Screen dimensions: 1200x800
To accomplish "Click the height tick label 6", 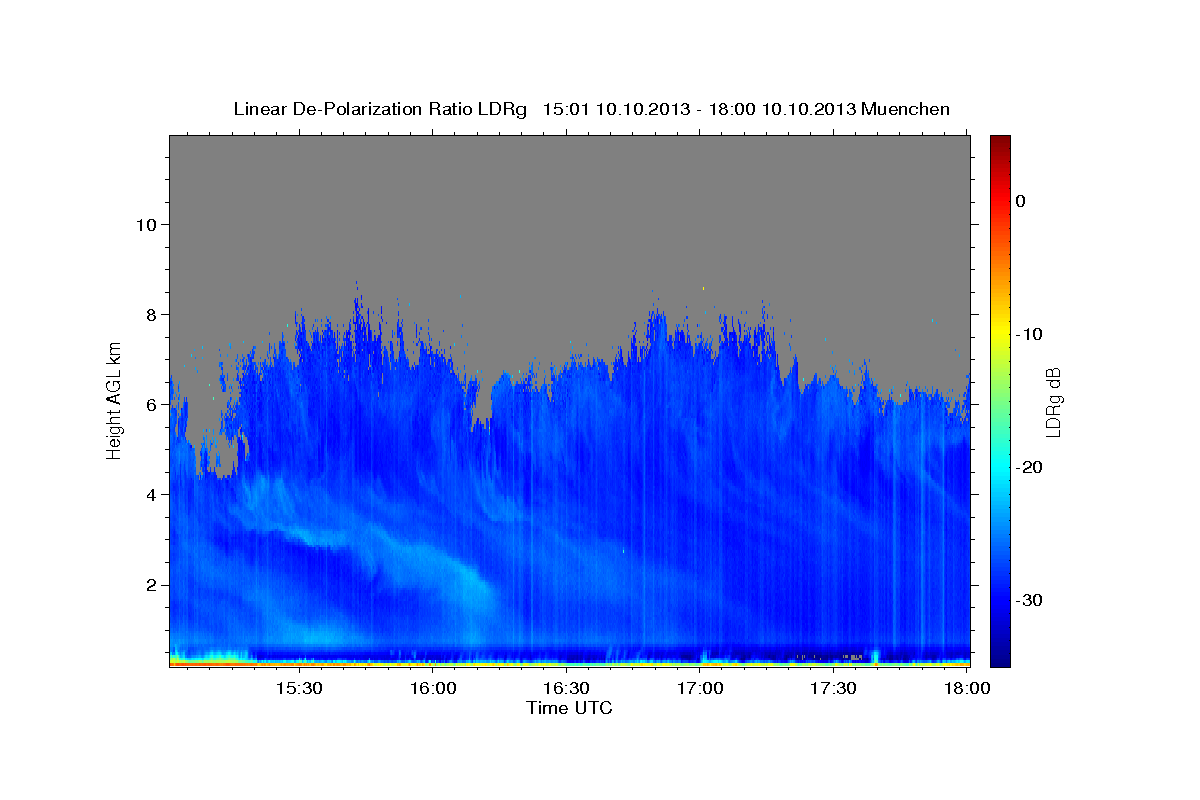I will (x=151, y=404).
